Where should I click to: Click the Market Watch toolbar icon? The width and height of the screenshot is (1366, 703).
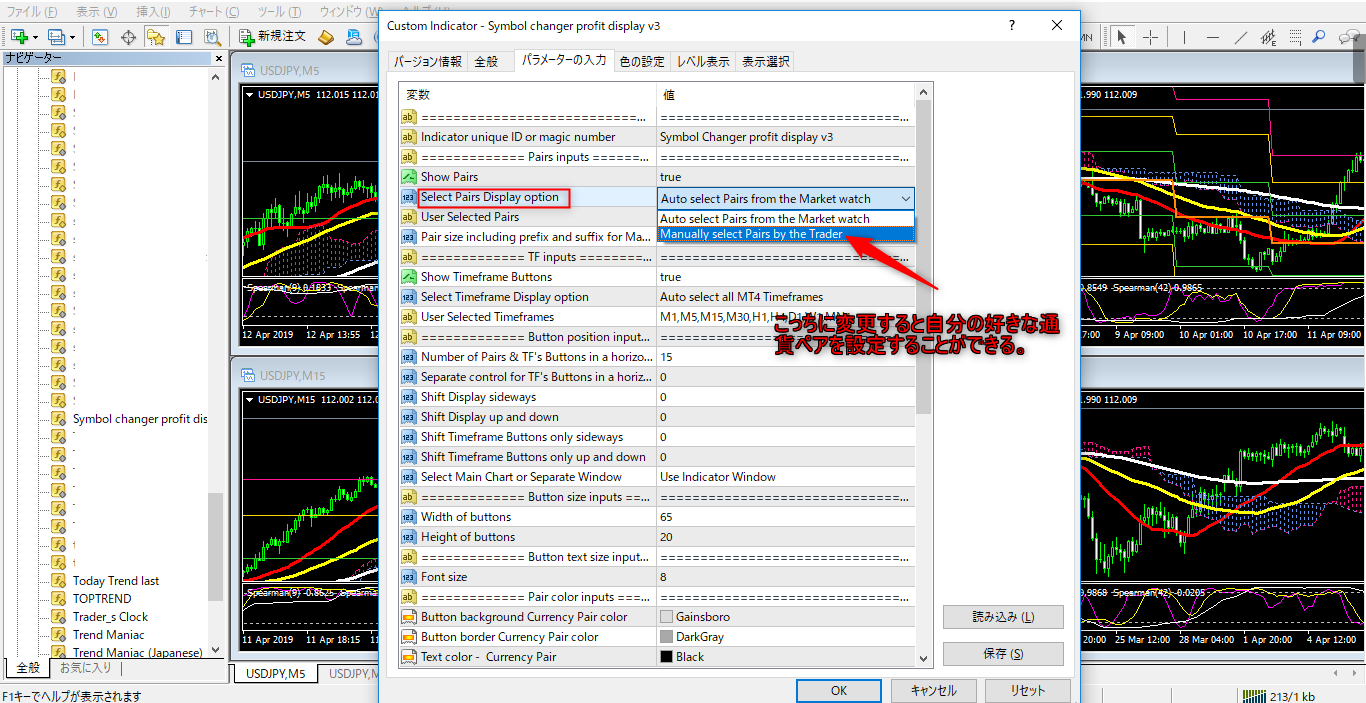[100, 37]
